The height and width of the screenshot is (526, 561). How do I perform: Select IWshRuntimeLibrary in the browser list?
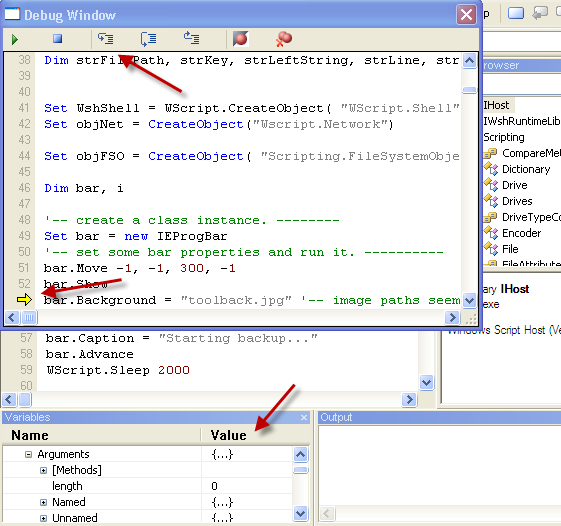(522, 121)
